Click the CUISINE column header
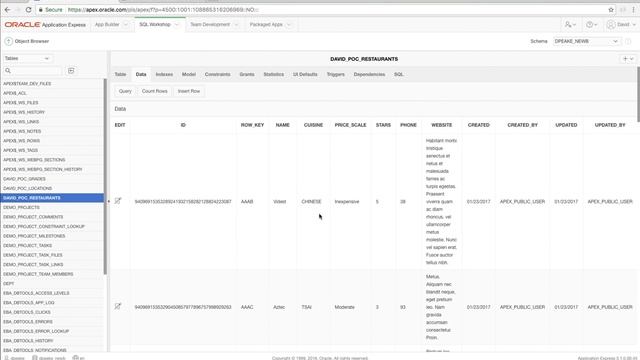Viewport: 640px width, 360px height. [x=313, y=125]
